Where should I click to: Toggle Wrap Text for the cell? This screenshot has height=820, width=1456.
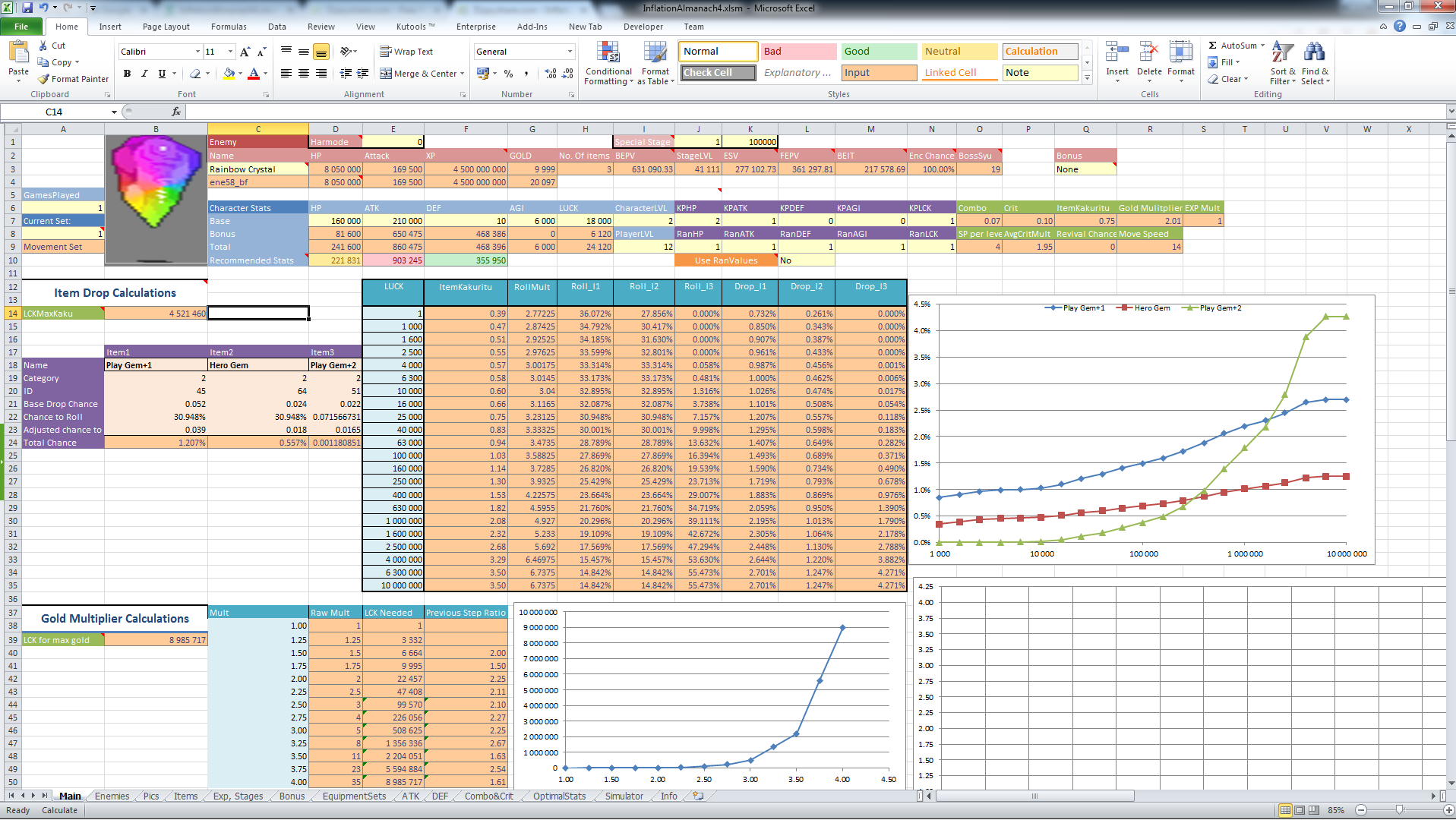(x=406, y=52)
